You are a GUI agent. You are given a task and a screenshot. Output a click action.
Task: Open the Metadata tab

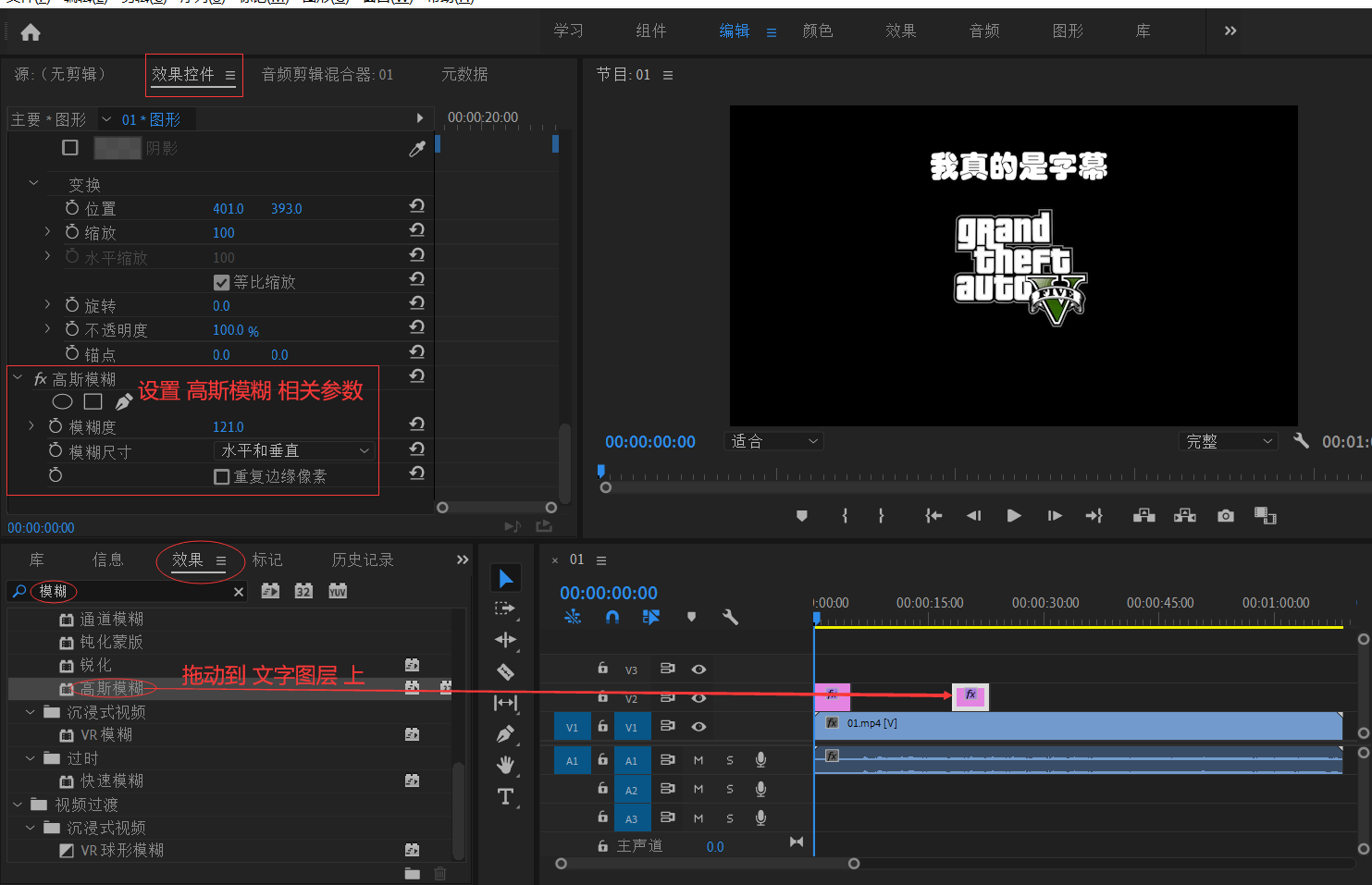coord(464,75)
